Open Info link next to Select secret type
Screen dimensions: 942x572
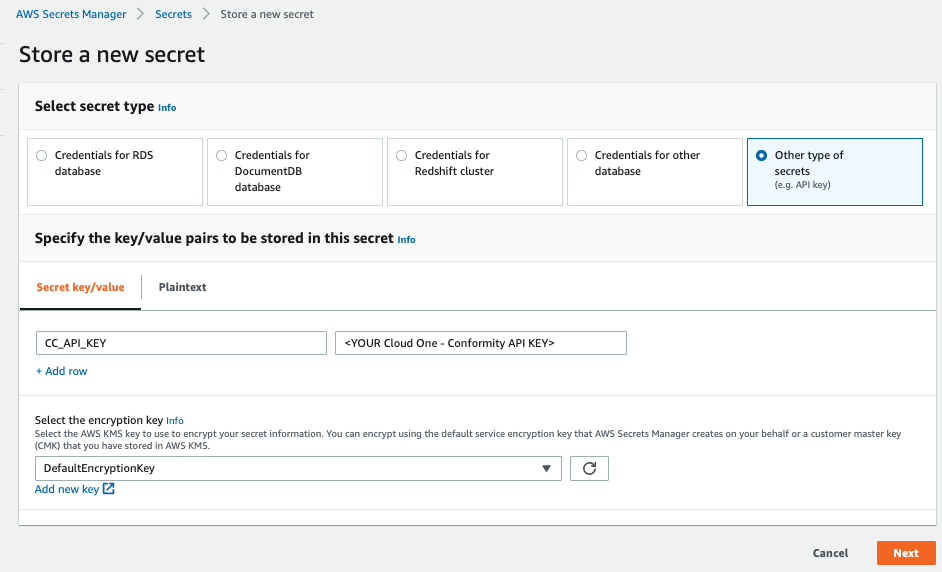tap(167, 108)
